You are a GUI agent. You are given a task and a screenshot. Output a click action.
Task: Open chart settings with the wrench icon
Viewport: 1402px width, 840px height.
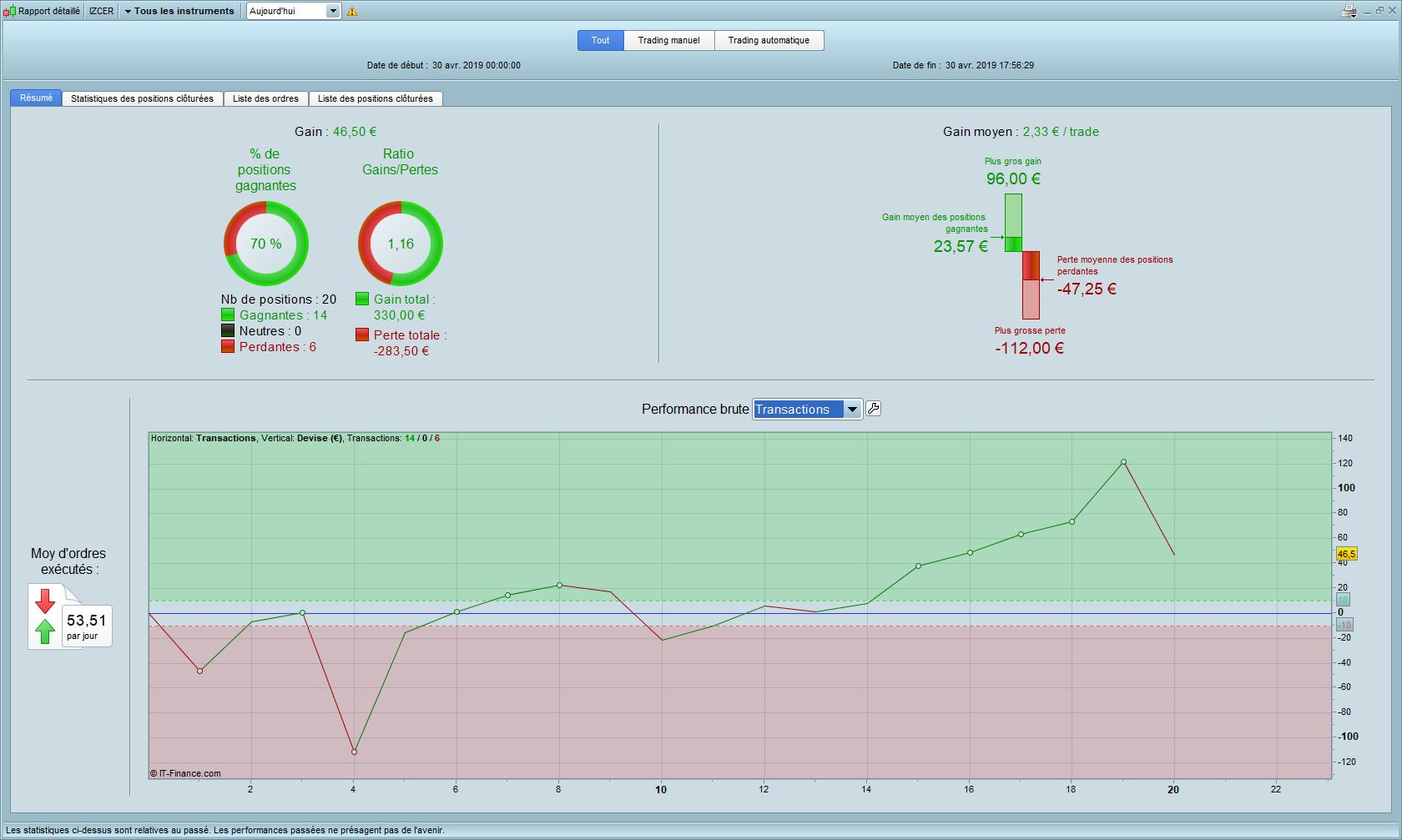873,409
